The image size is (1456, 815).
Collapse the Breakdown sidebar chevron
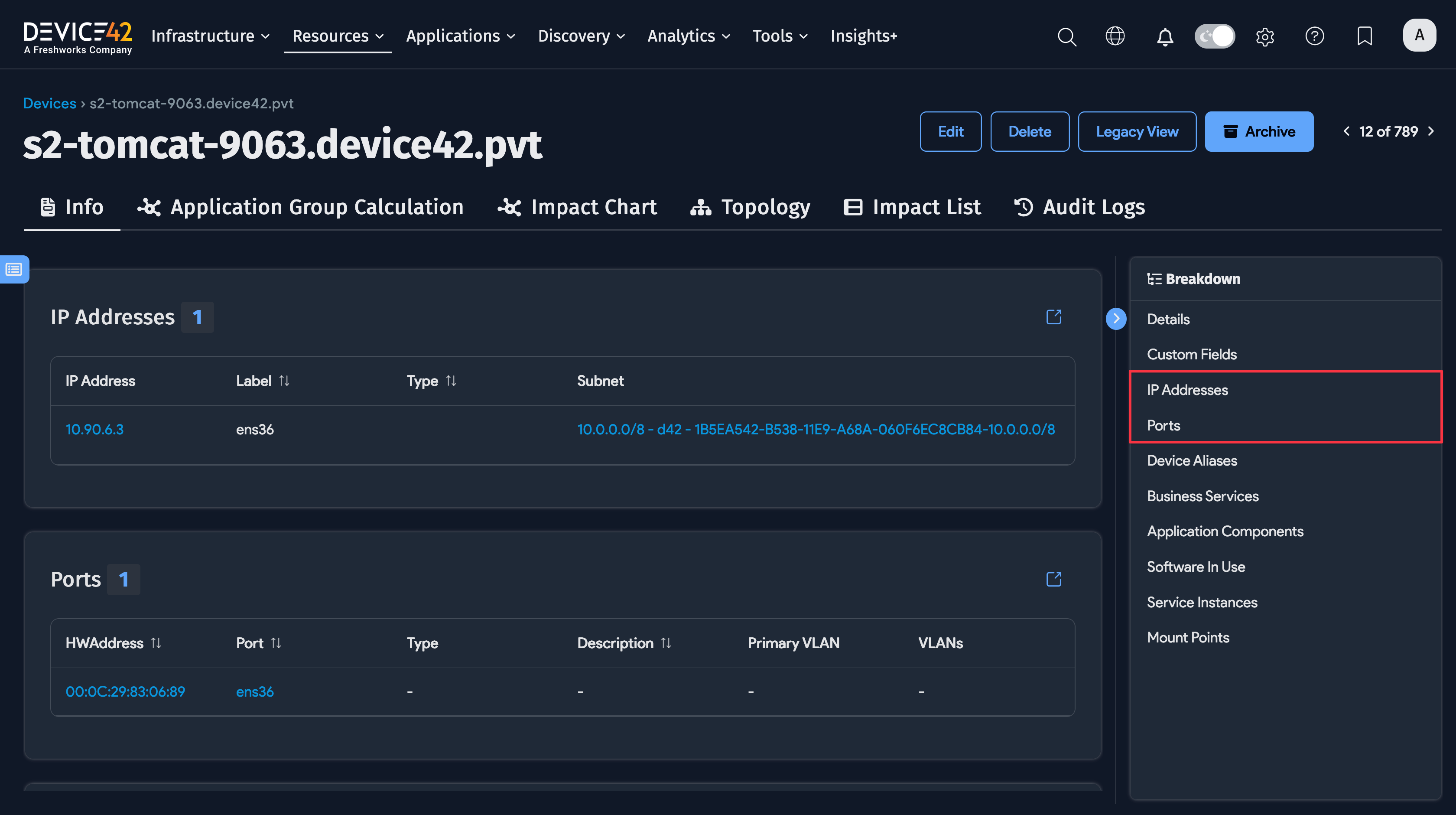(1116, 318)
